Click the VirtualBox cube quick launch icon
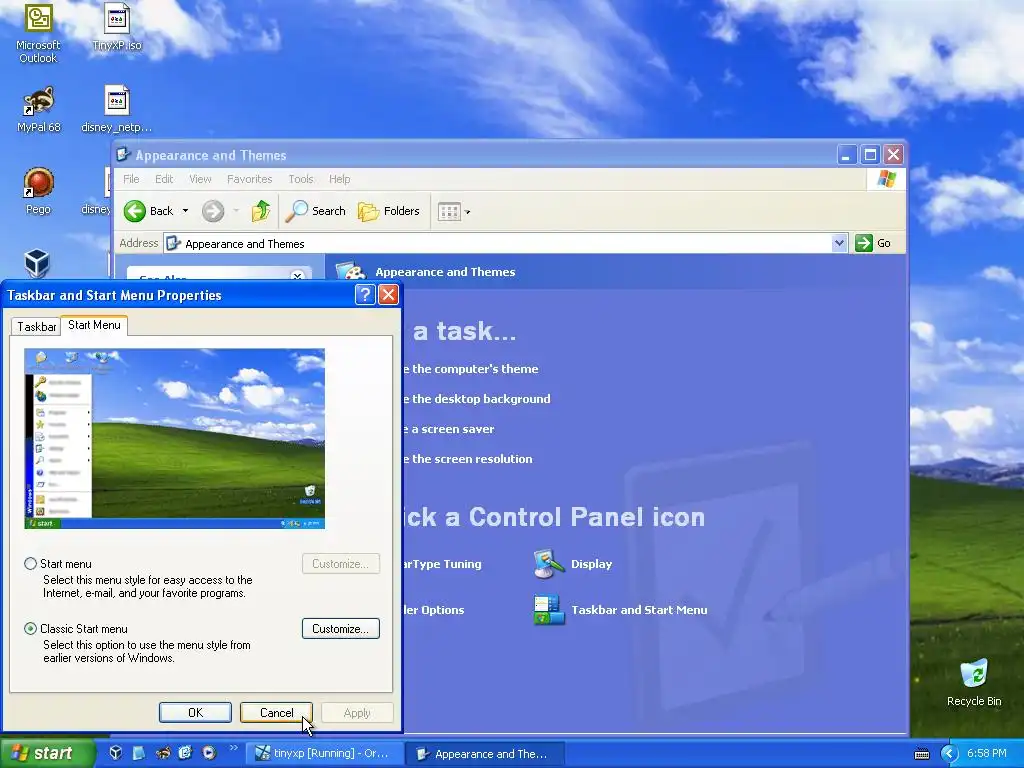 click(116, 753)
